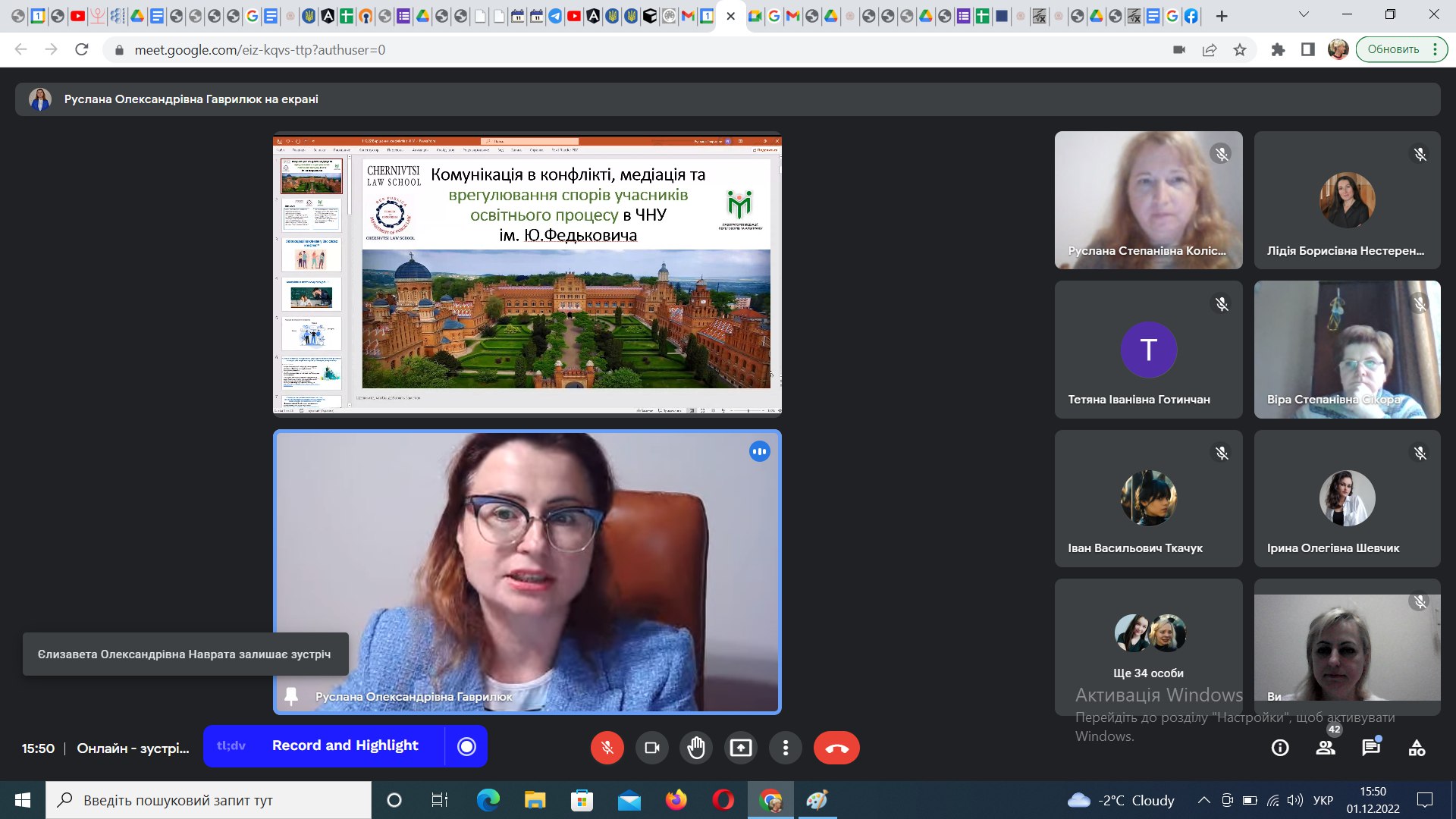Viewport: 1456px width, 819px height.
Task: Click the notification that Єлизавета Олександрівна Наврата left
Action: [185, 654]
